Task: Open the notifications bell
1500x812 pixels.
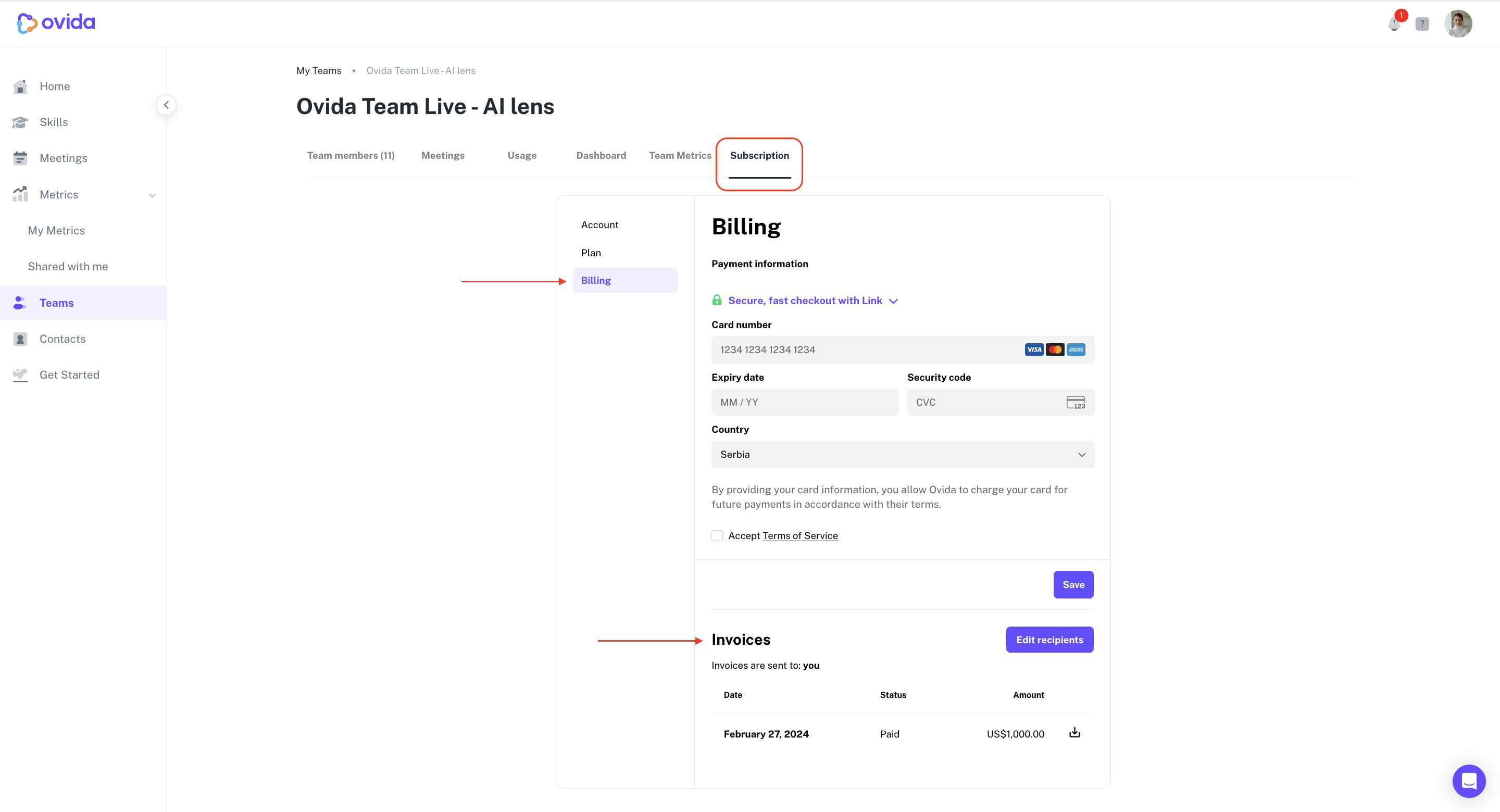Action: pos(1394,24)
